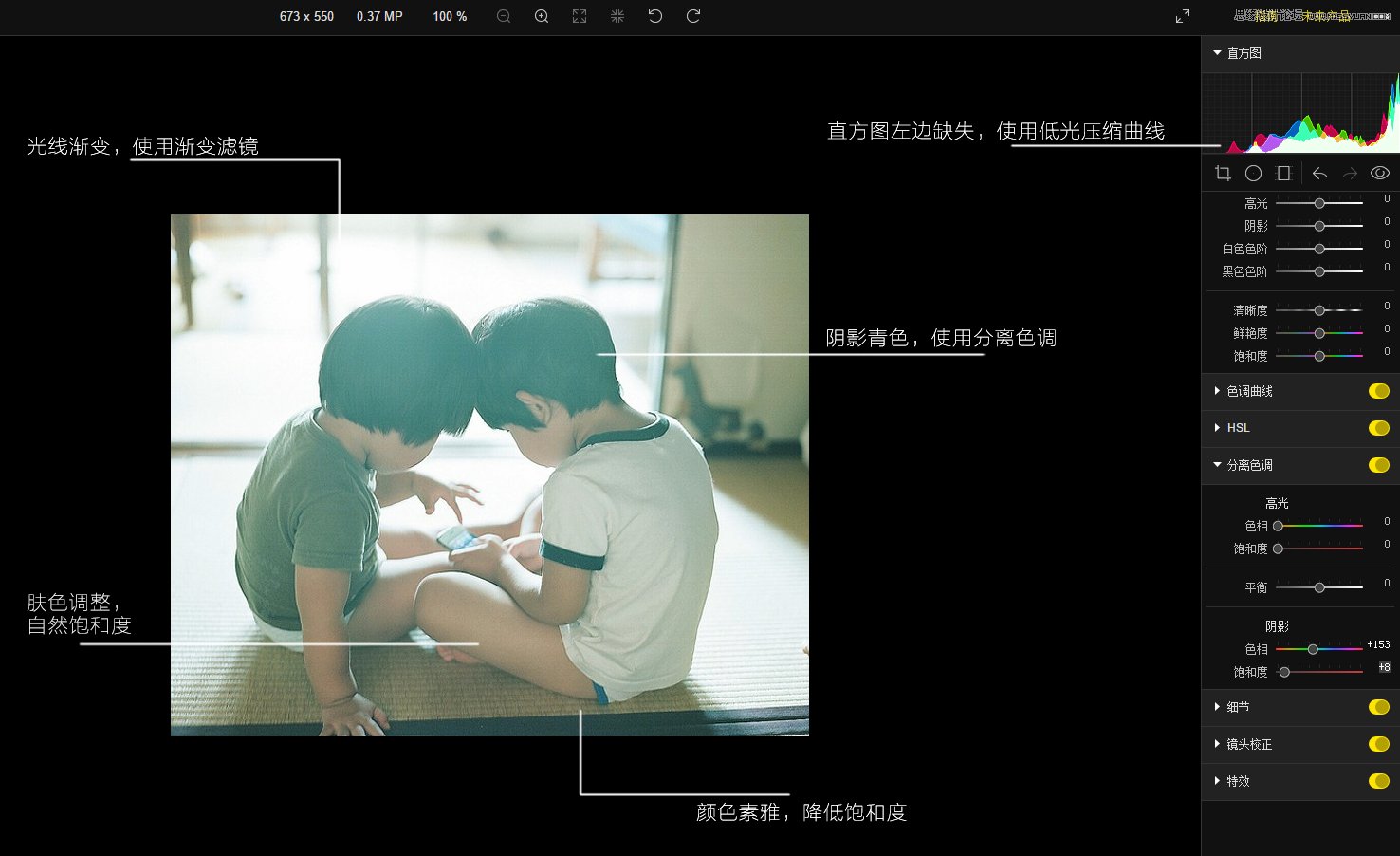
Task: Undo with the back arrow icon
Action: click(x=1319, y=173)
